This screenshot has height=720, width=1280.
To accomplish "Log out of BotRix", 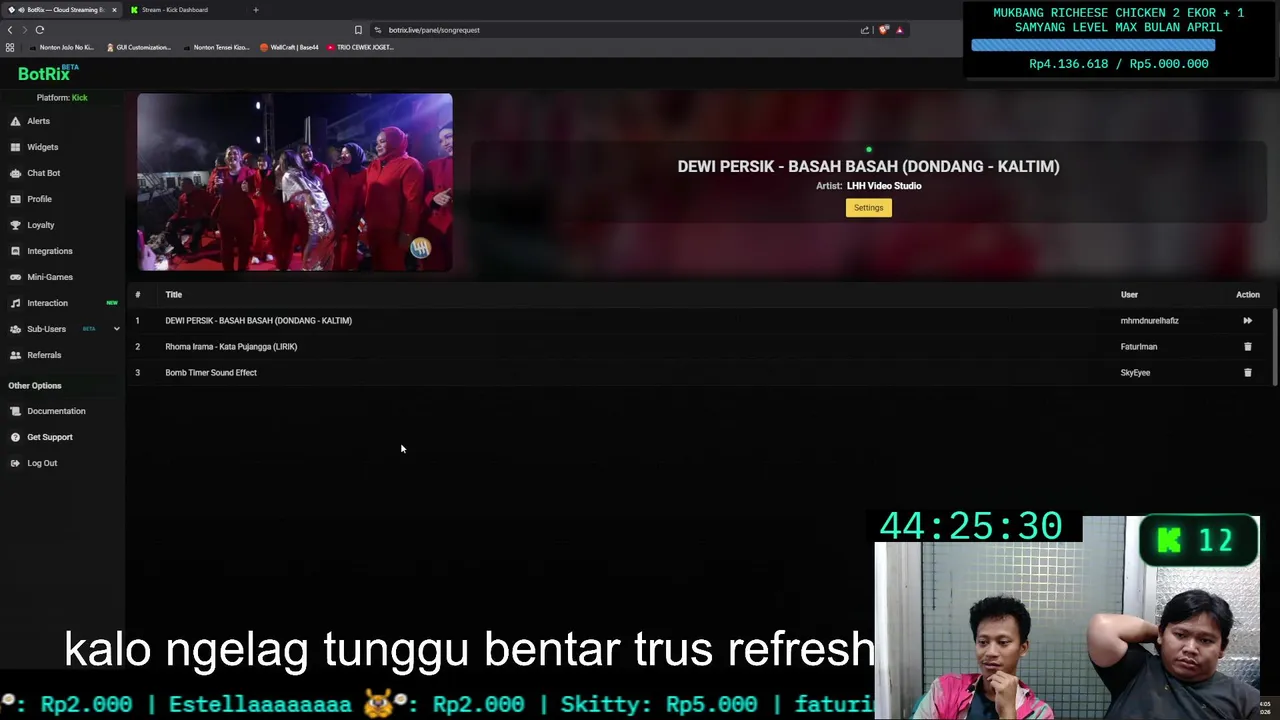I will [x=42, y=463].
